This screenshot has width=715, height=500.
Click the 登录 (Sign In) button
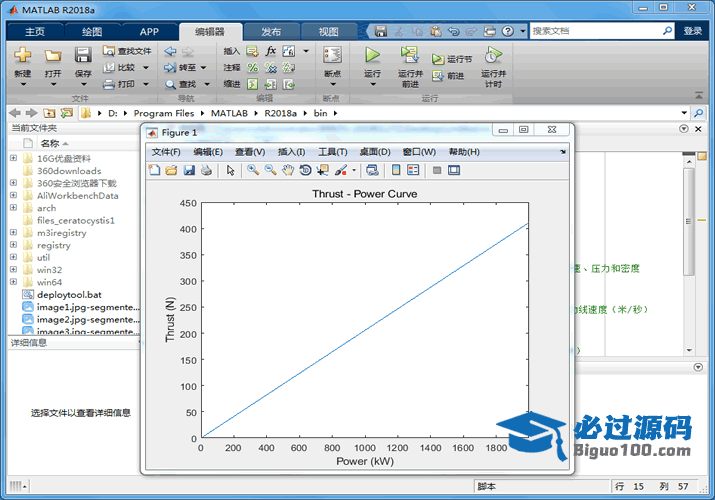(x=692, y=31)
